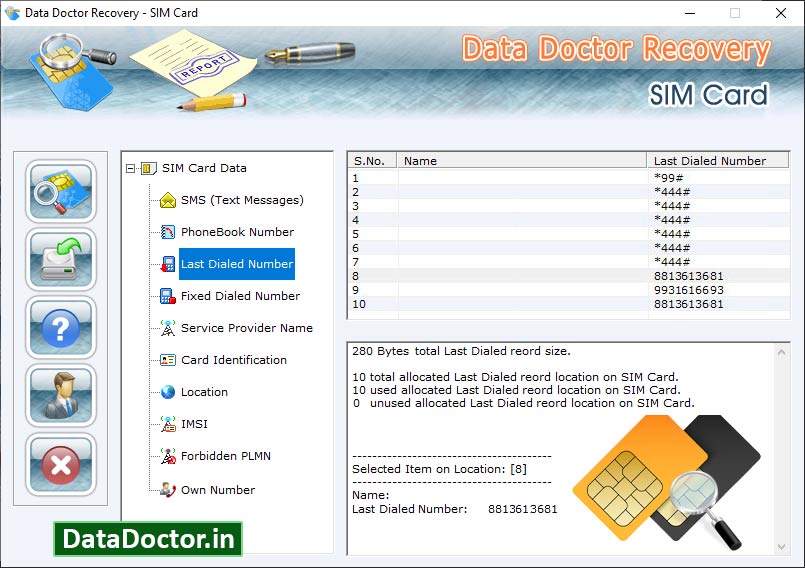Open Fixed Dialed Number entry

point(240,296)
